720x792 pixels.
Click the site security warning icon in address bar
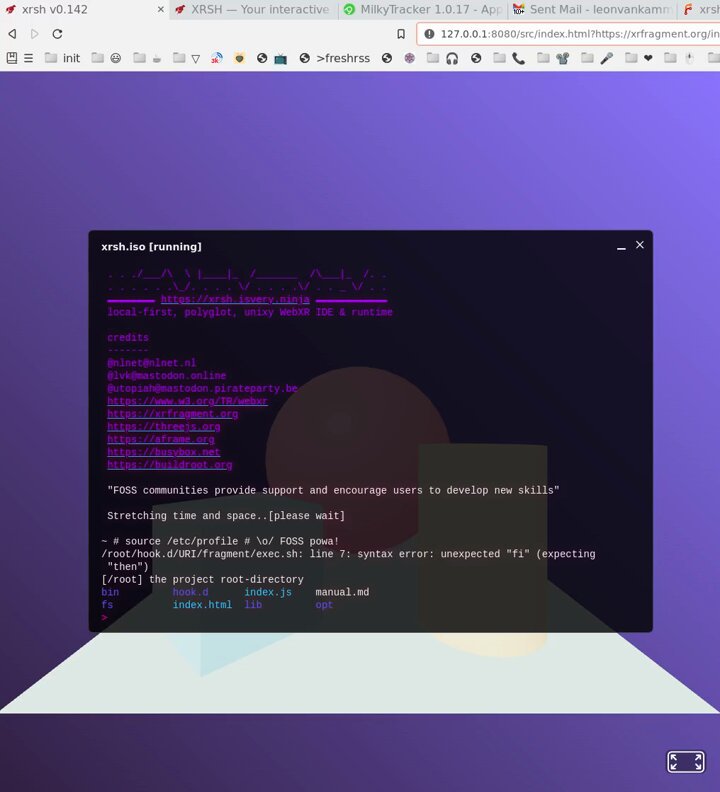coord(429,34)
